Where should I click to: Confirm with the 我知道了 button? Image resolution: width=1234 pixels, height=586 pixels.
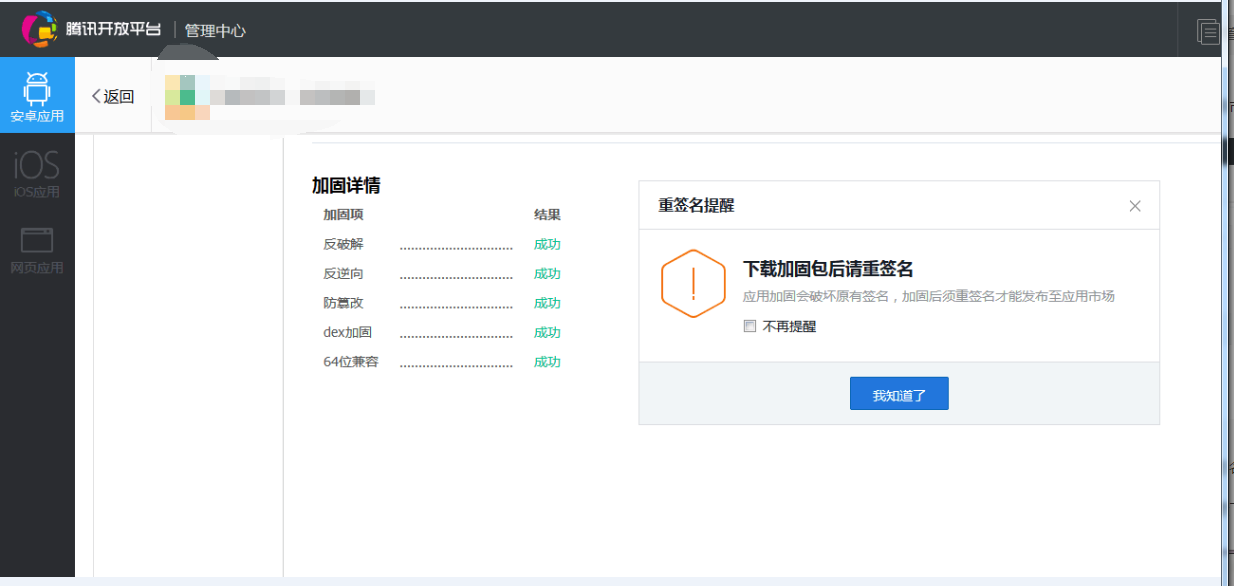click(x=899, y=394)
